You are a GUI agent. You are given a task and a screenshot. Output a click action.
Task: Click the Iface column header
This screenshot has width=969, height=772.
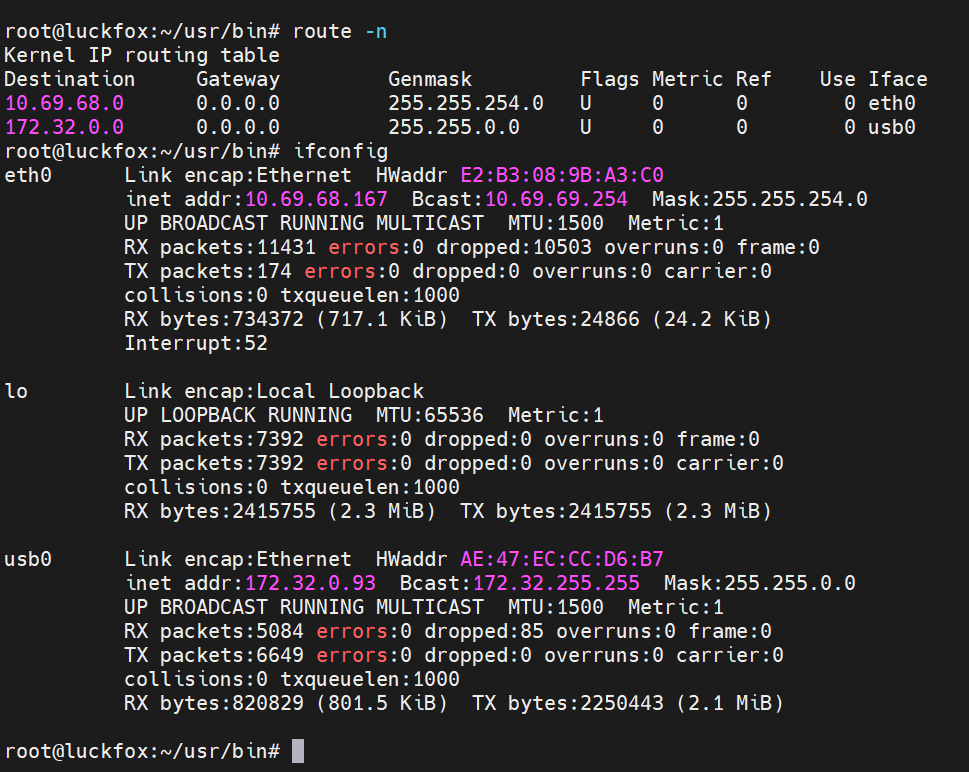point(898,79)
